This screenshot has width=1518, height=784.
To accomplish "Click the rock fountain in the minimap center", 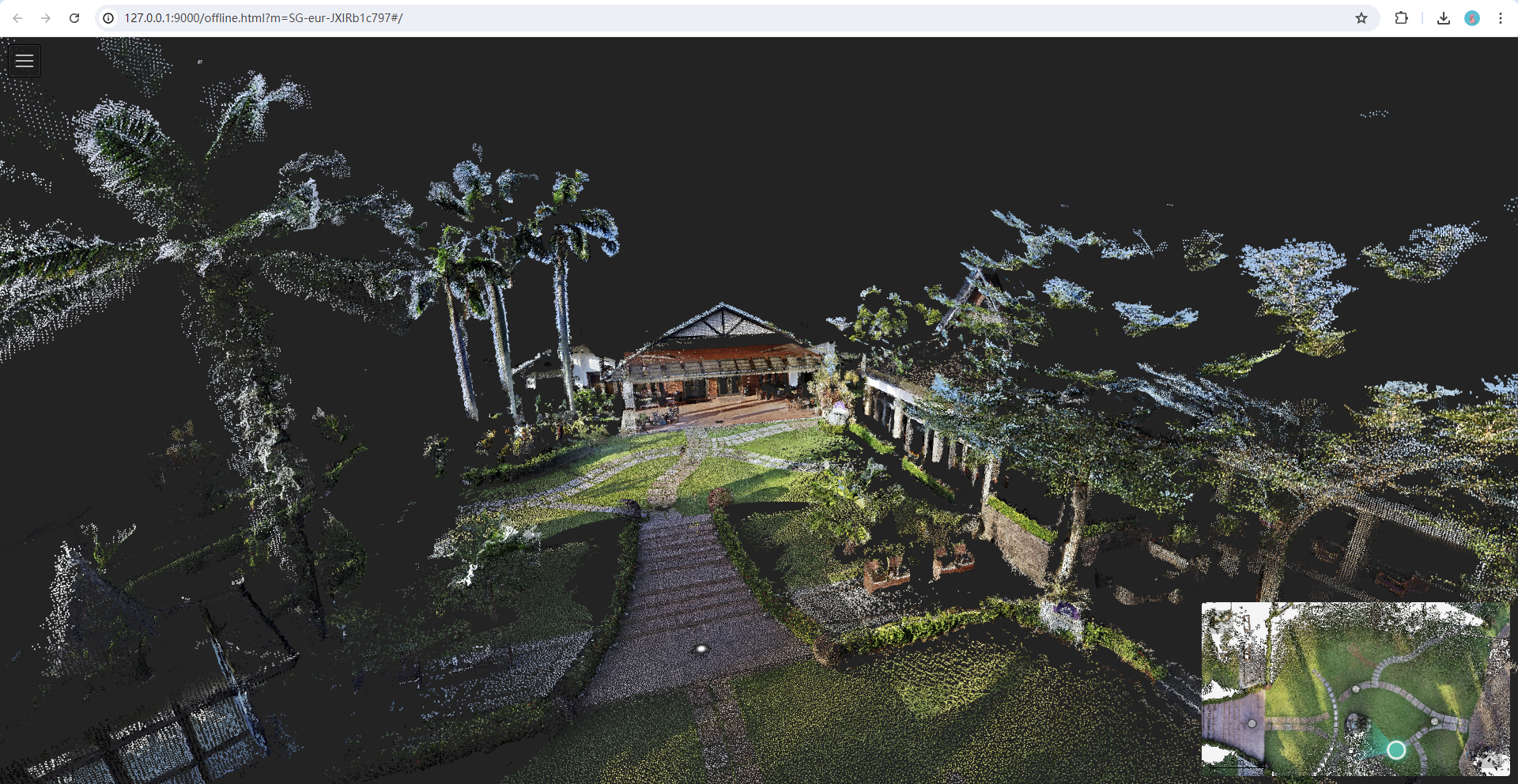I will point(1358,722).
